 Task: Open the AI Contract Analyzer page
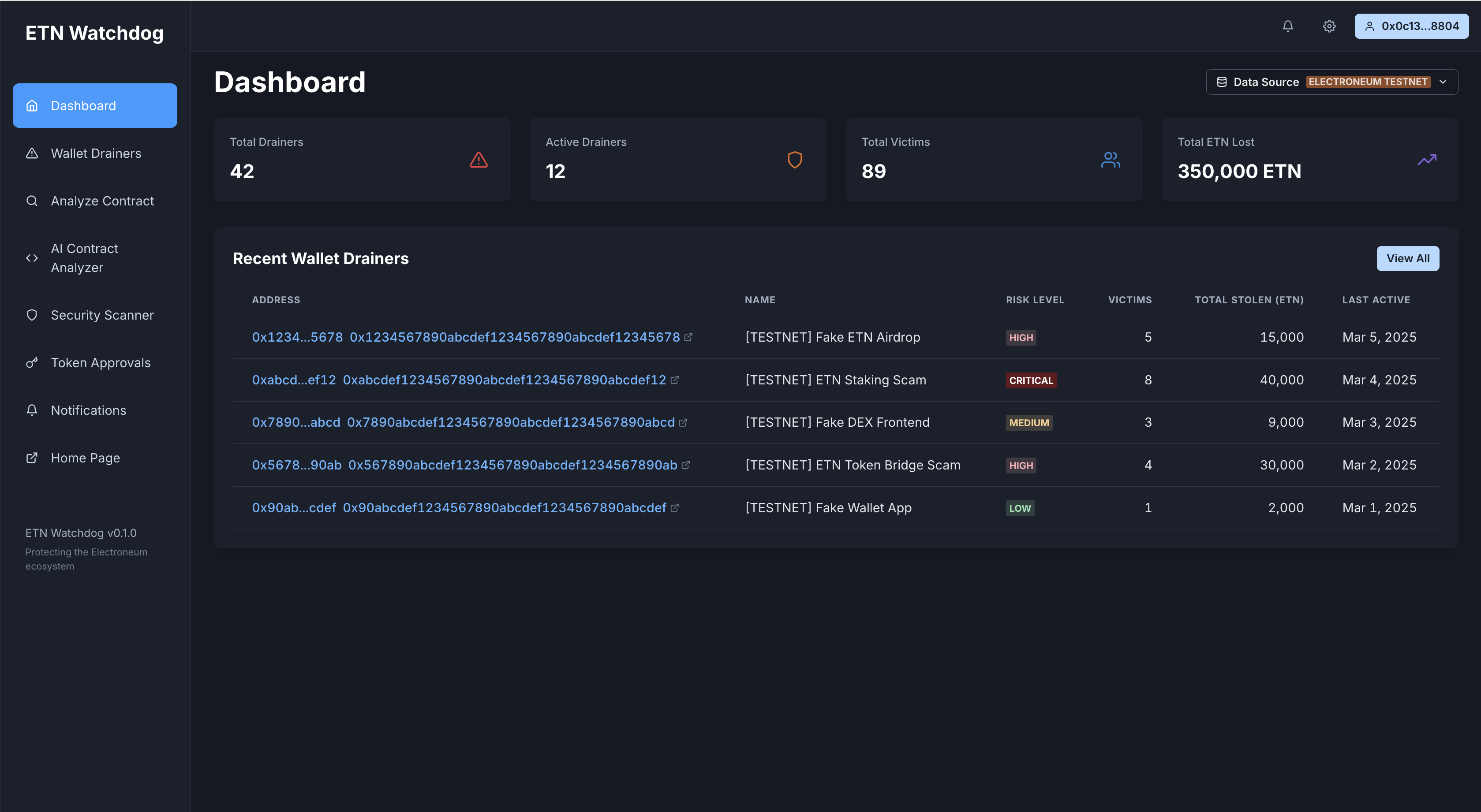pos(85,258)
